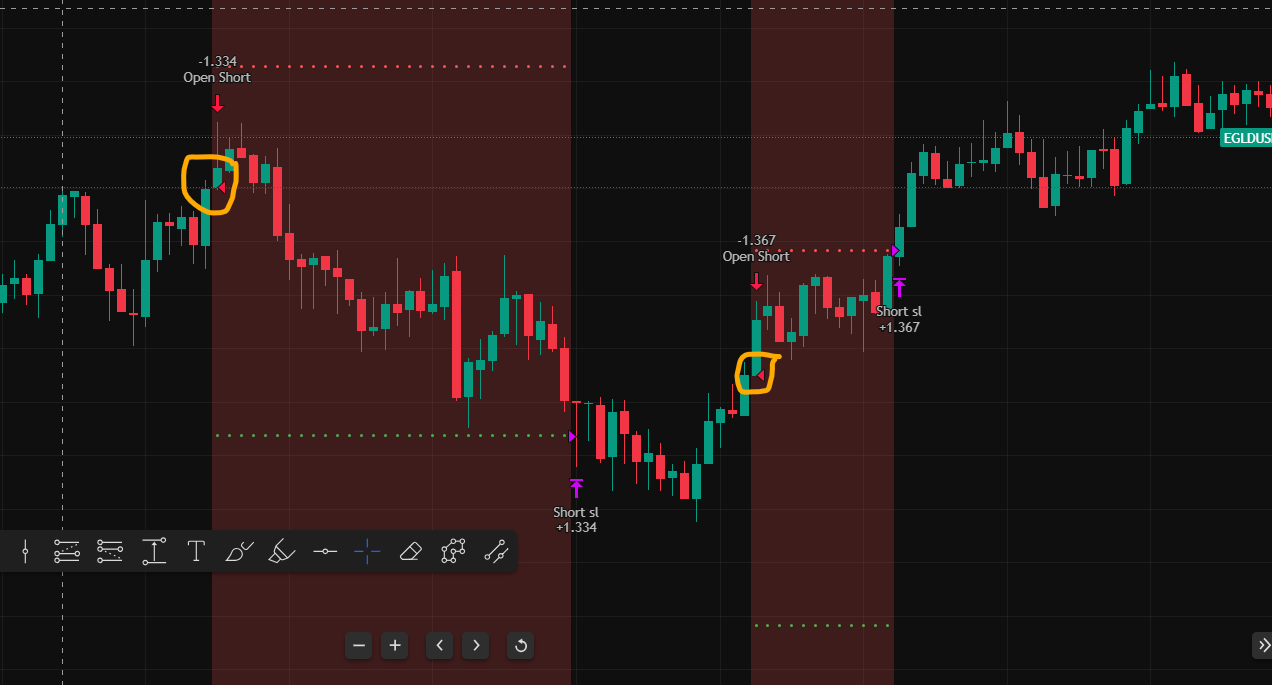Select the Brush drawing tool

pyautogui.click(x=240, y=550)
